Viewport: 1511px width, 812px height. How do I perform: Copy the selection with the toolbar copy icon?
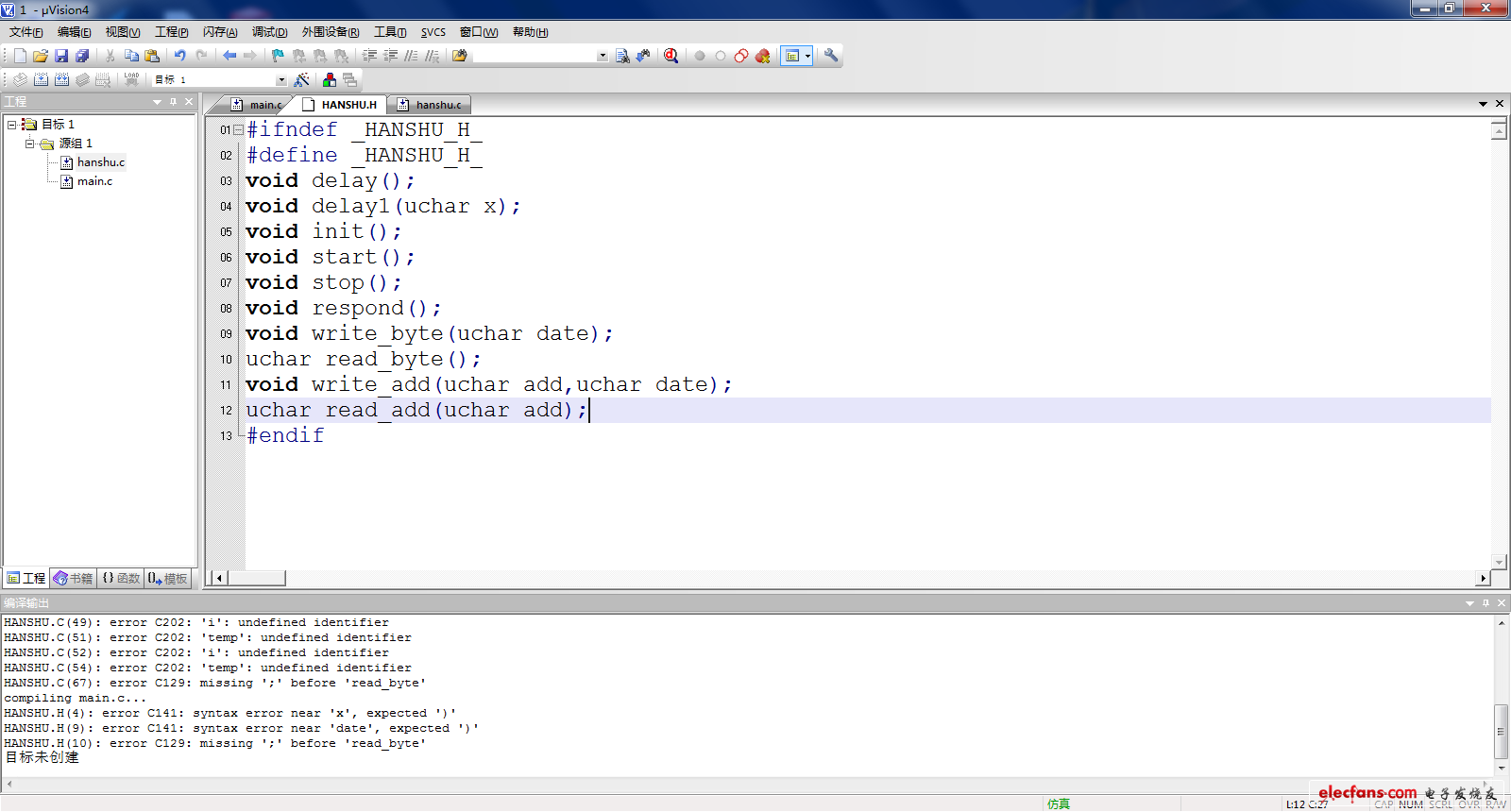(131, 56)
